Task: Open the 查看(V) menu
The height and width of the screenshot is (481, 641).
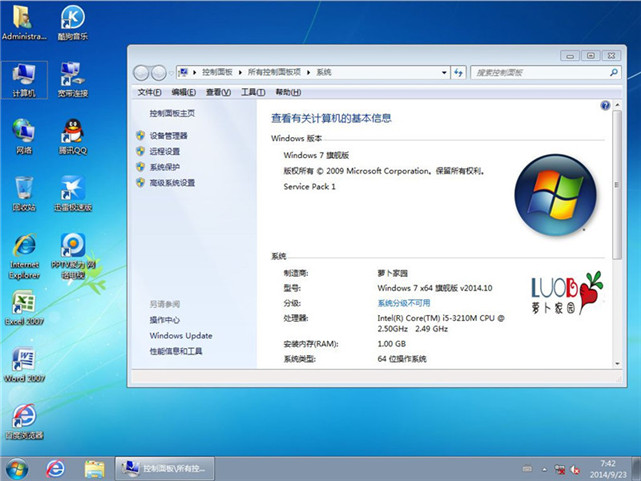Action: pyautogui.click(x=218, y=92)
